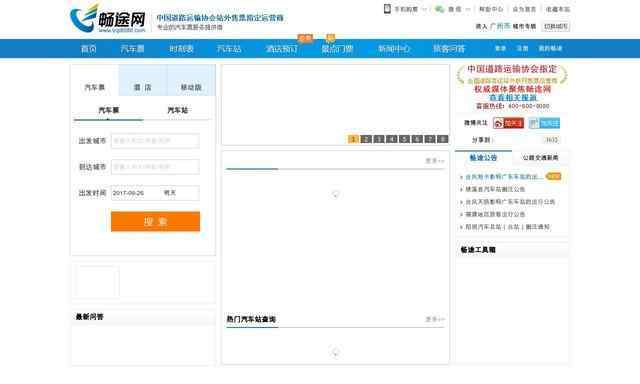Click the blue Tencent Weibo follow button
Screen dimensions: 640x384
pos(544,123)
